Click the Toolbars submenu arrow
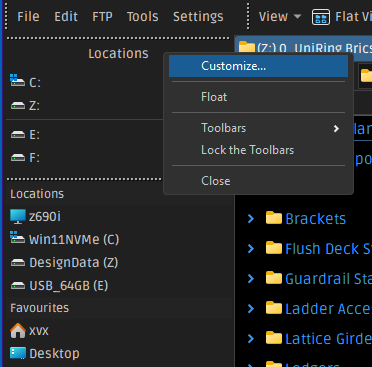Screen dimensions: 372x367 (x=336, y=128)
